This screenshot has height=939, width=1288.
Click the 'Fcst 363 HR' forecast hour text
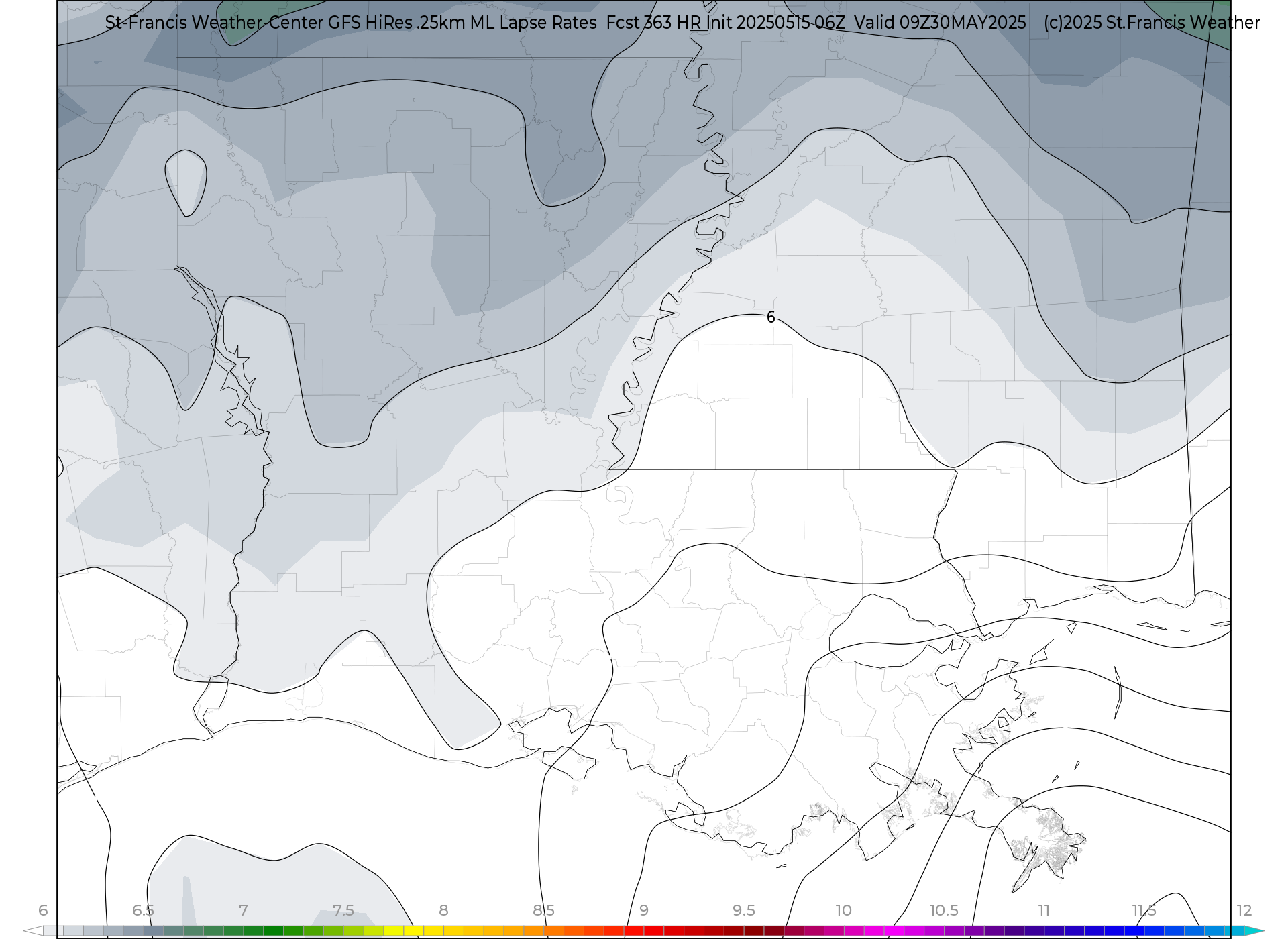point(653,23)
